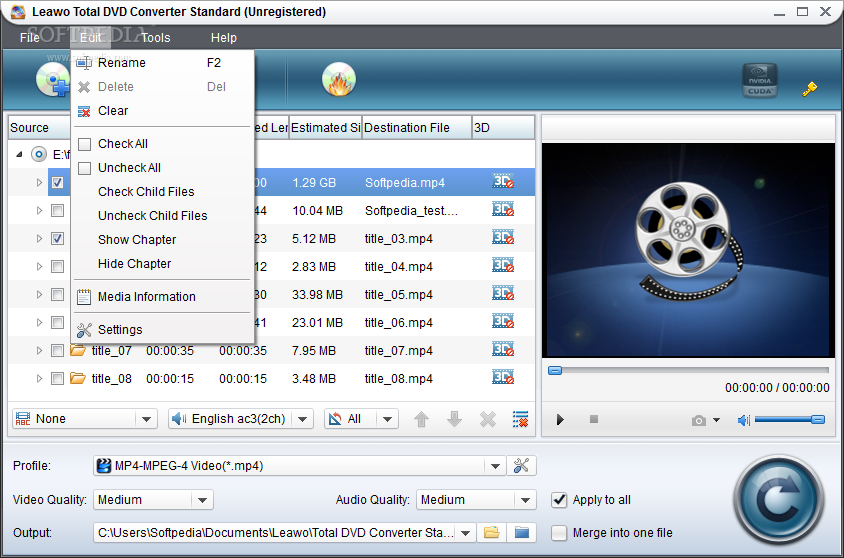Screen dimensions: 844x558
Task: Open the angle All dropdown
Action: click(361, 419)
